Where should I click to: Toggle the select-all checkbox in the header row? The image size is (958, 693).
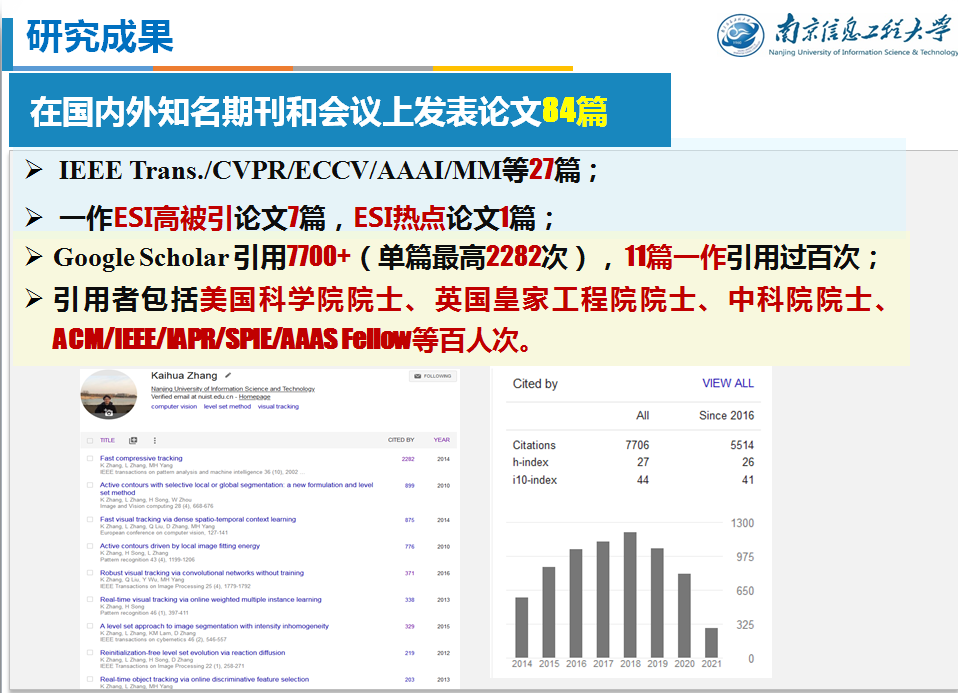pyautogui.click(x=90, y=440)
